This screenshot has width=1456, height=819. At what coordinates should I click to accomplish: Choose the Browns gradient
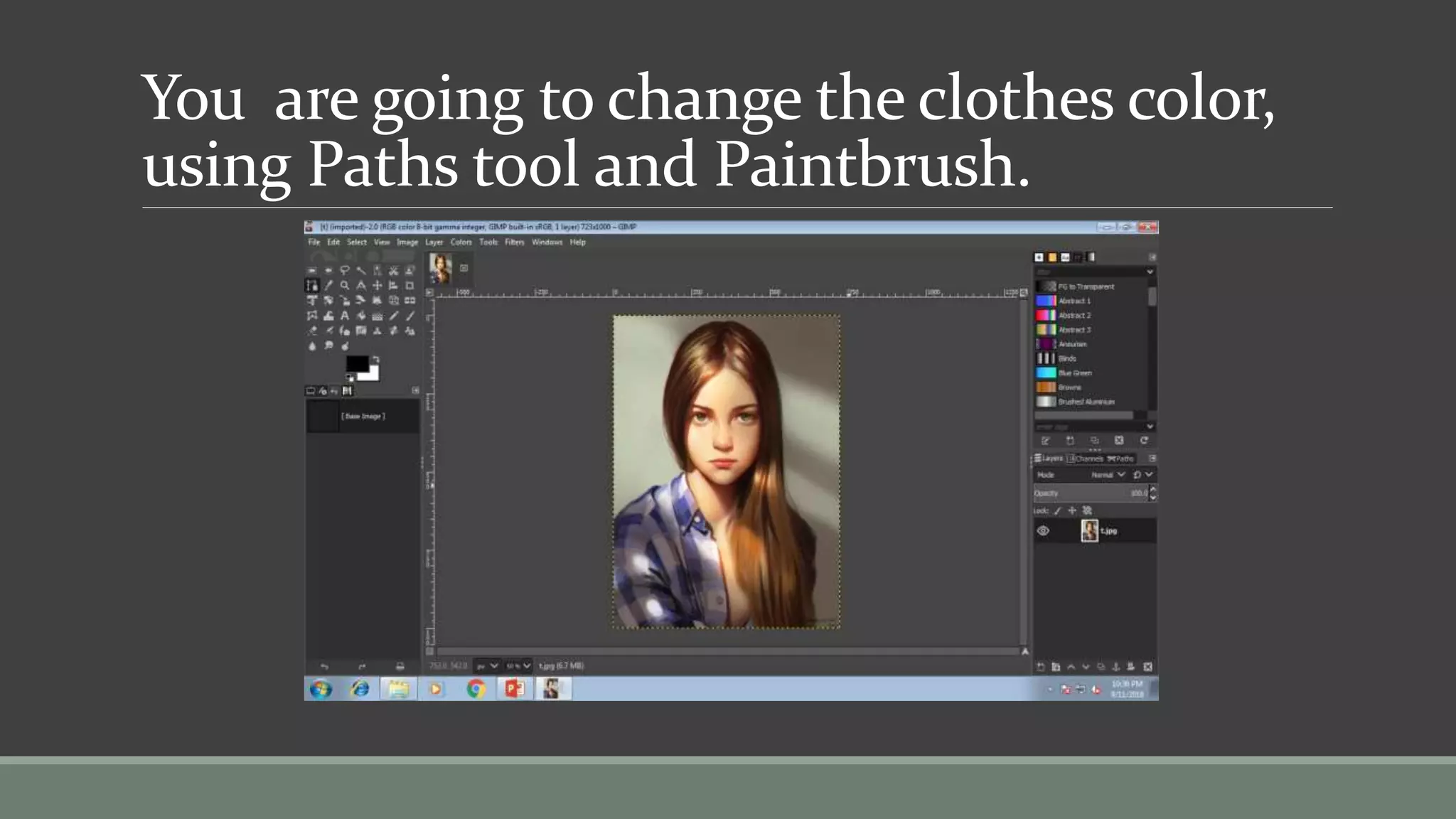tap(1091, 387)
